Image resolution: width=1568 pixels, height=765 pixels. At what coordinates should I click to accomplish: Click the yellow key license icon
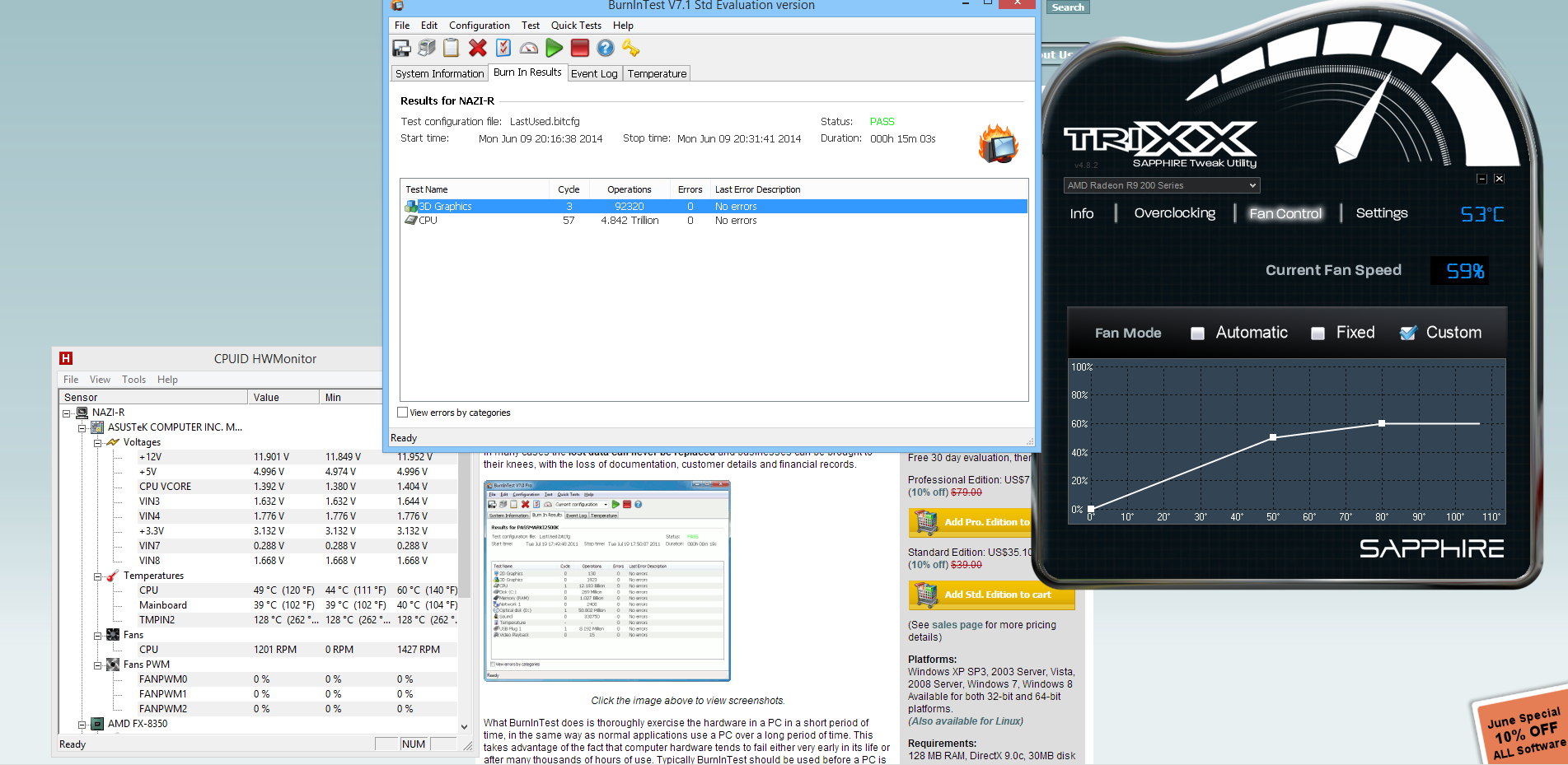[x=631, y=49]
